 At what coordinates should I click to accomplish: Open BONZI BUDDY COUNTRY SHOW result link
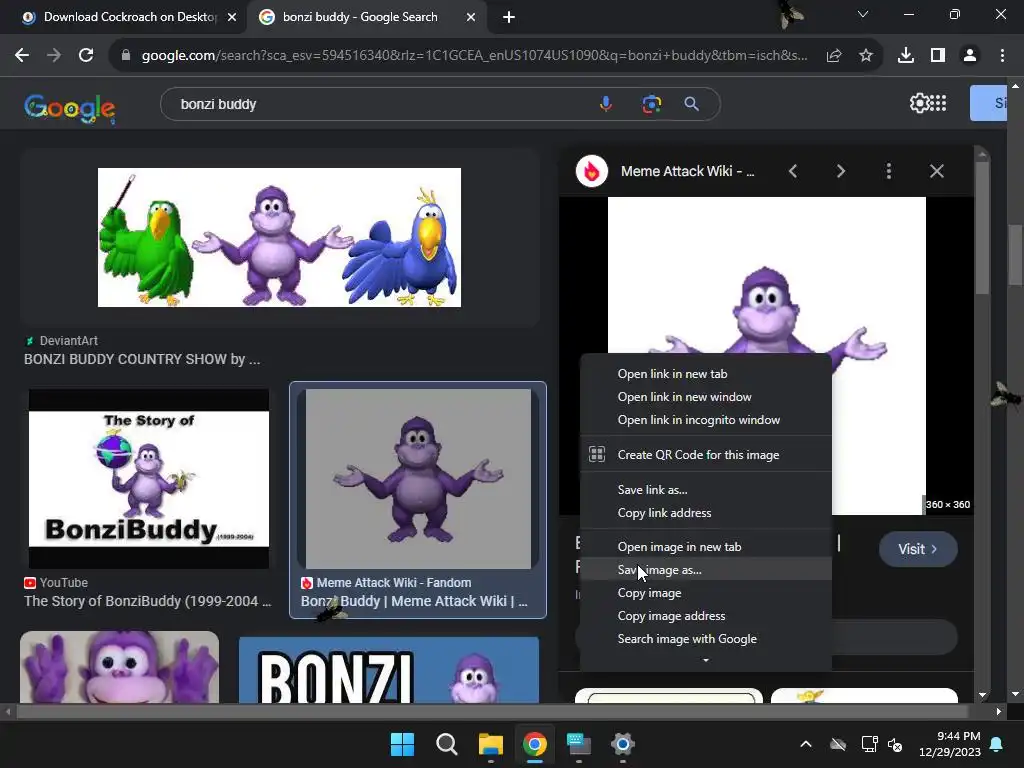coord(142,359)
